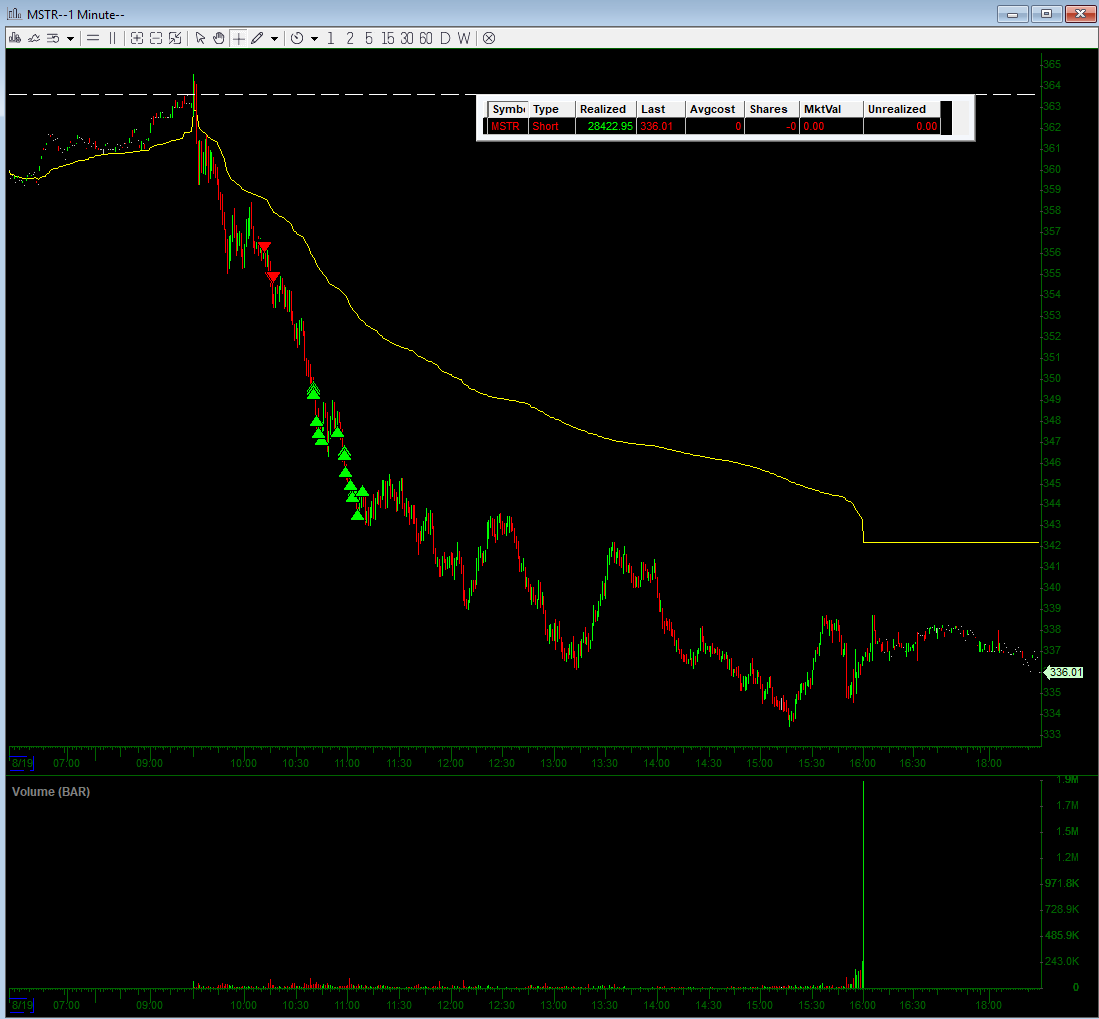Click the top green cover marker near 349
Screen dimensions: 1099x1019
tap(313, 391)
